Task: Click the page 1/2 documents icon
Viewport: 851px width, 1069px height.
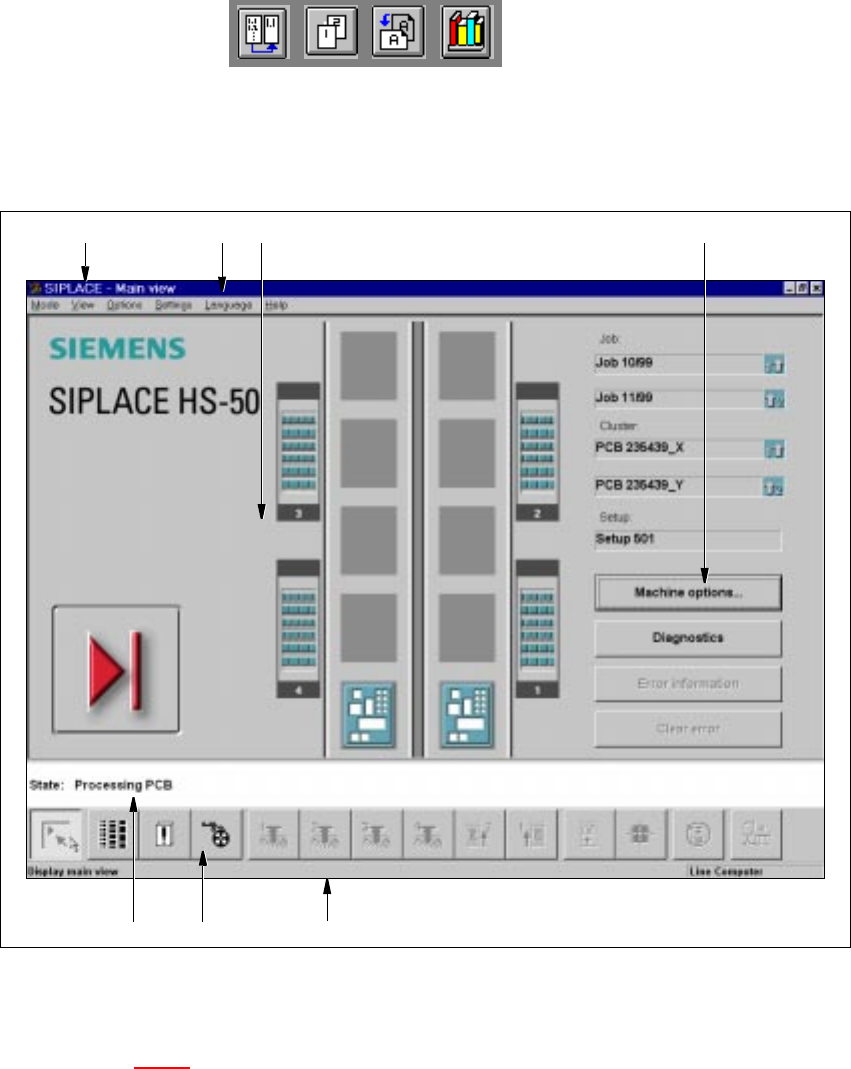Action: click(x=331, y=32)
